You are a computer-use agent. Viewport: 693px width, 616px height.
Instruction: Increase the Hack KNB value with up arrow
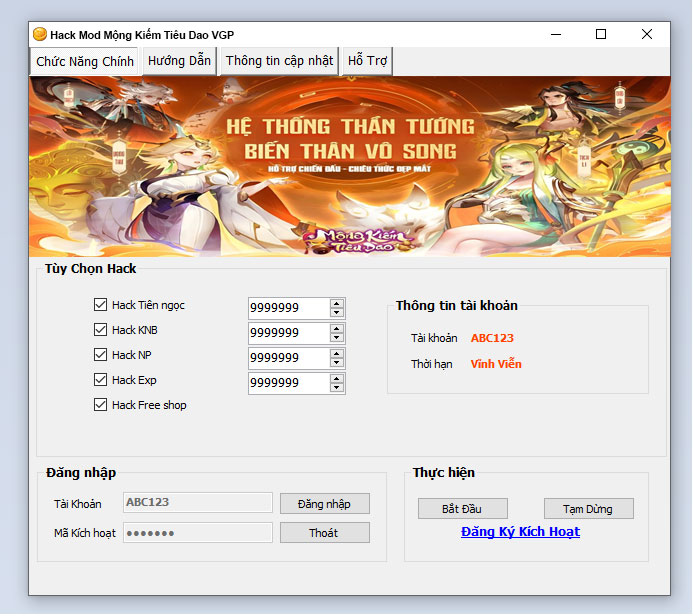pos(337,329)
